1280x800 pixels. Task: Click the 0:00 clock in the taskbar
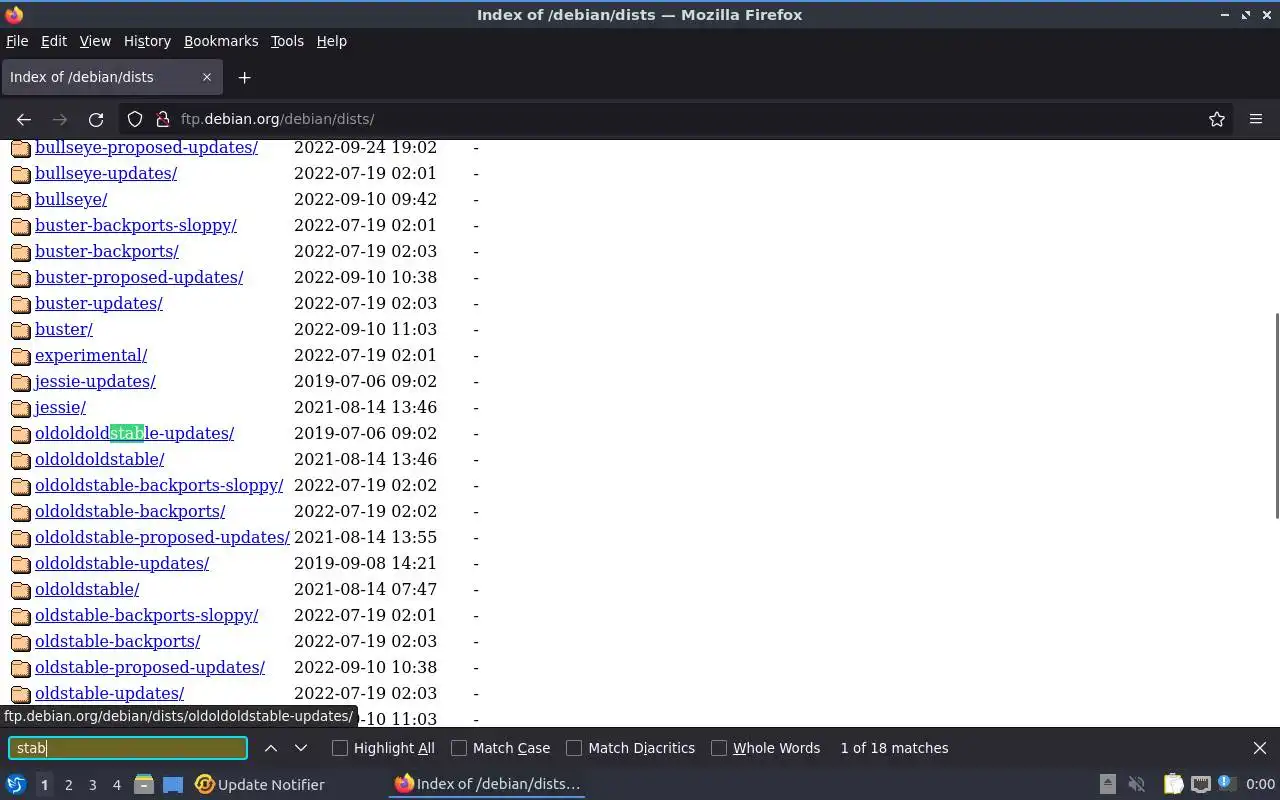tap(1260, 785)
